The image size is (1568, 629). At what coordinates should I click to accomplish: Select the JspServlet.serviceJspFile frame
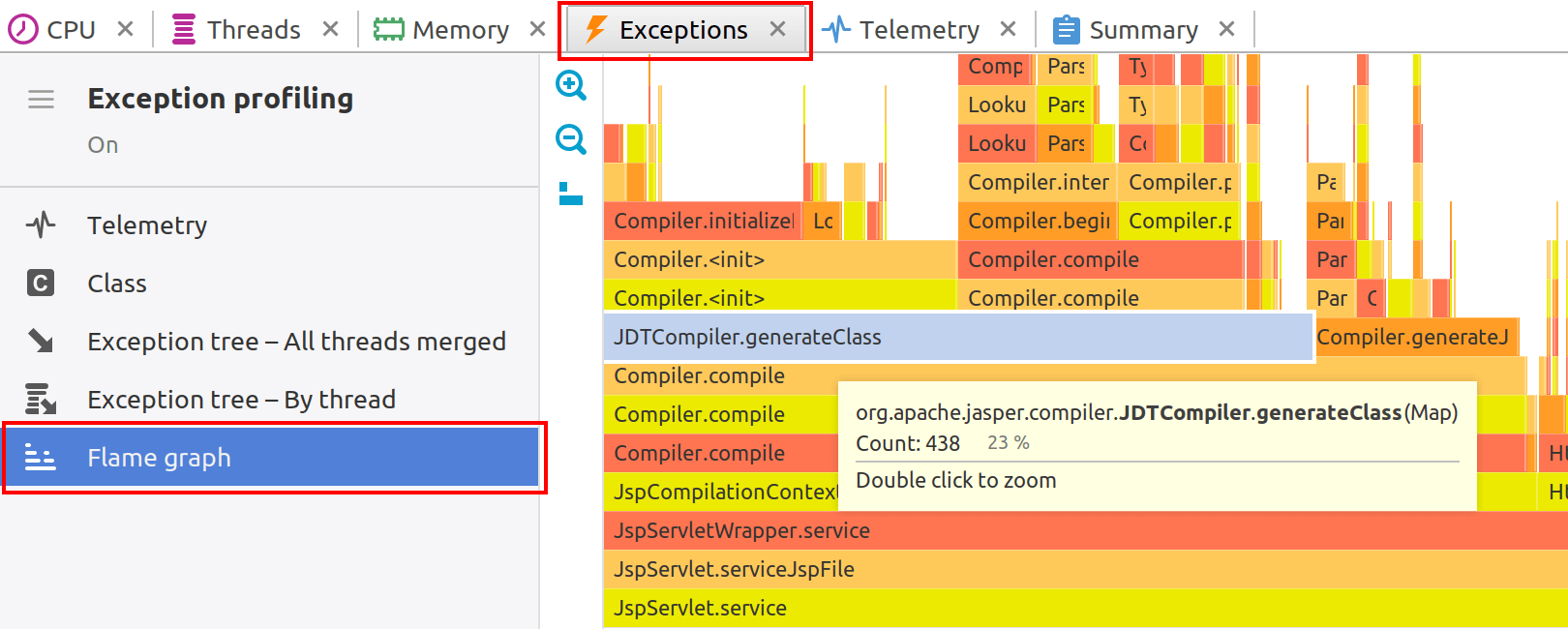click(x=1085, y=569)
